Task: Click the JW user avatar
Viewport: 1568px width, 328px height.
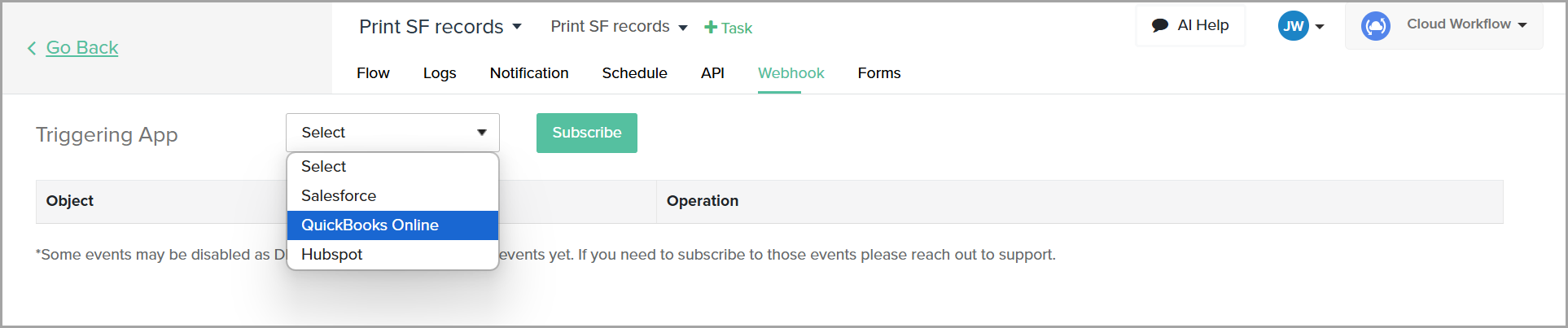Action: [x=1293, y=26]
